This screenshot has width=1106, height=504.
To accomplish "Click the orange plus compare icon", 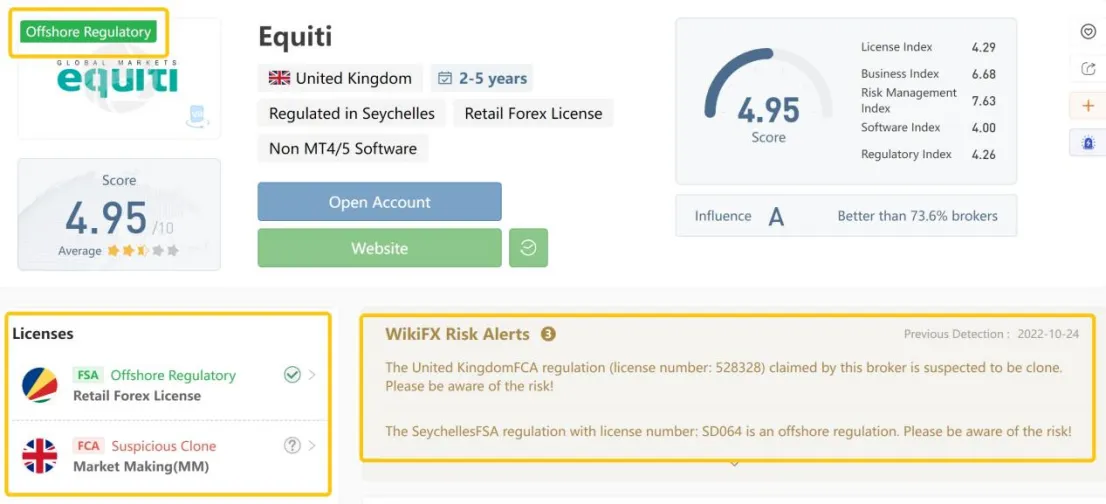I will click(1088, 106).
